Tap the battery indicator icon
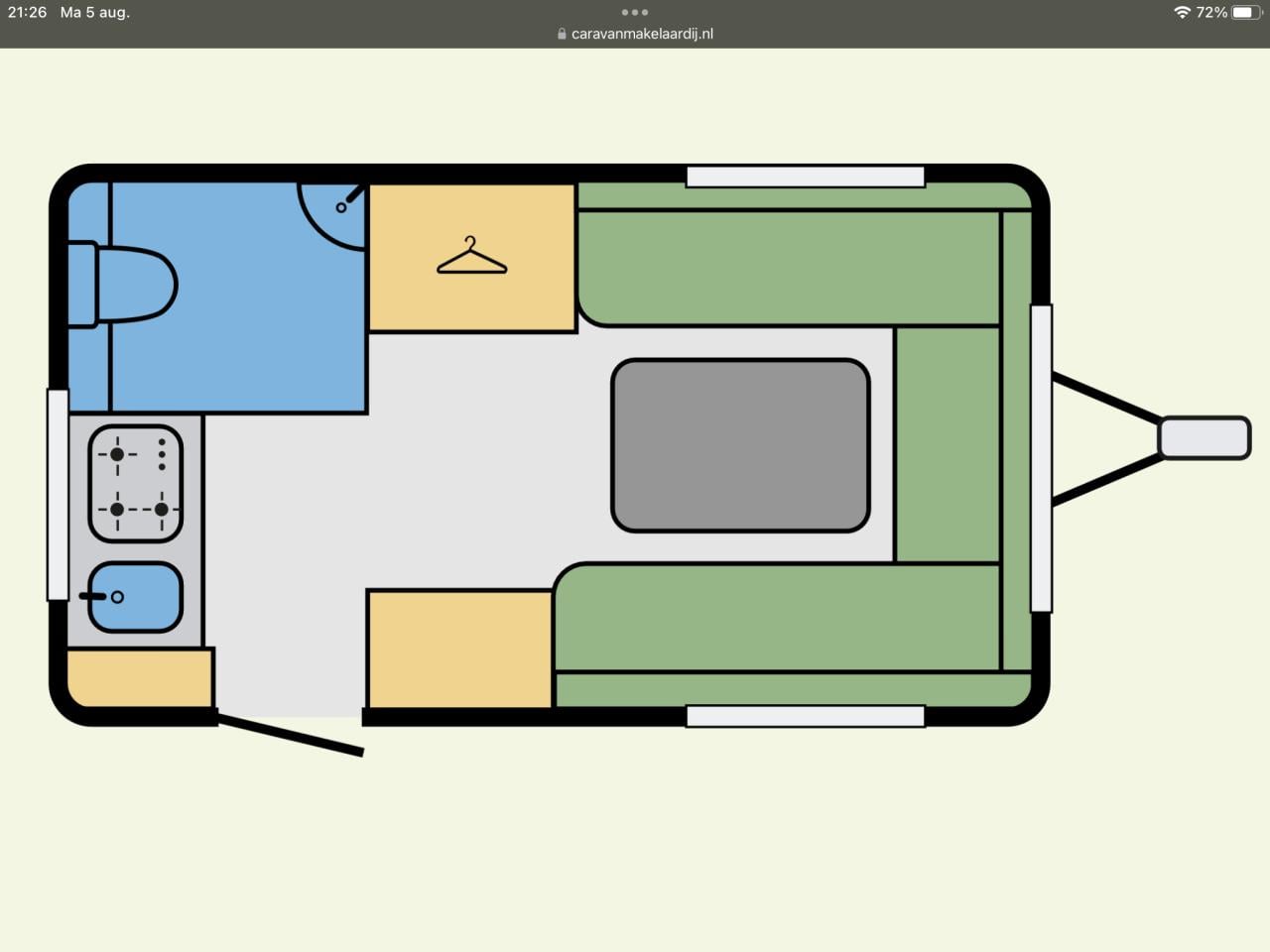 click(x=1246, y=12)
